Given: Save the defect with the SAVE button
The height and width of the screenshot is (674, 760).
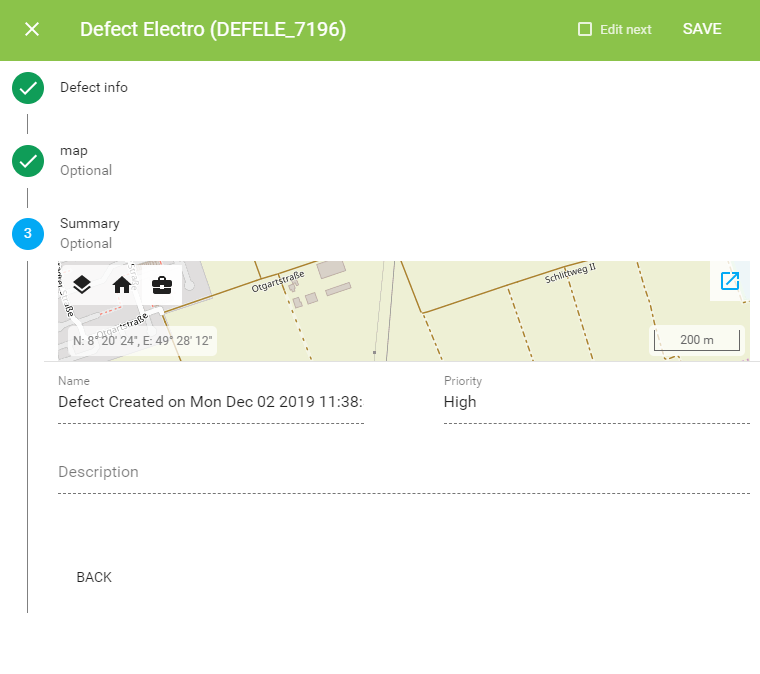Looking at the screenshot, I should (x=702, y=29).
